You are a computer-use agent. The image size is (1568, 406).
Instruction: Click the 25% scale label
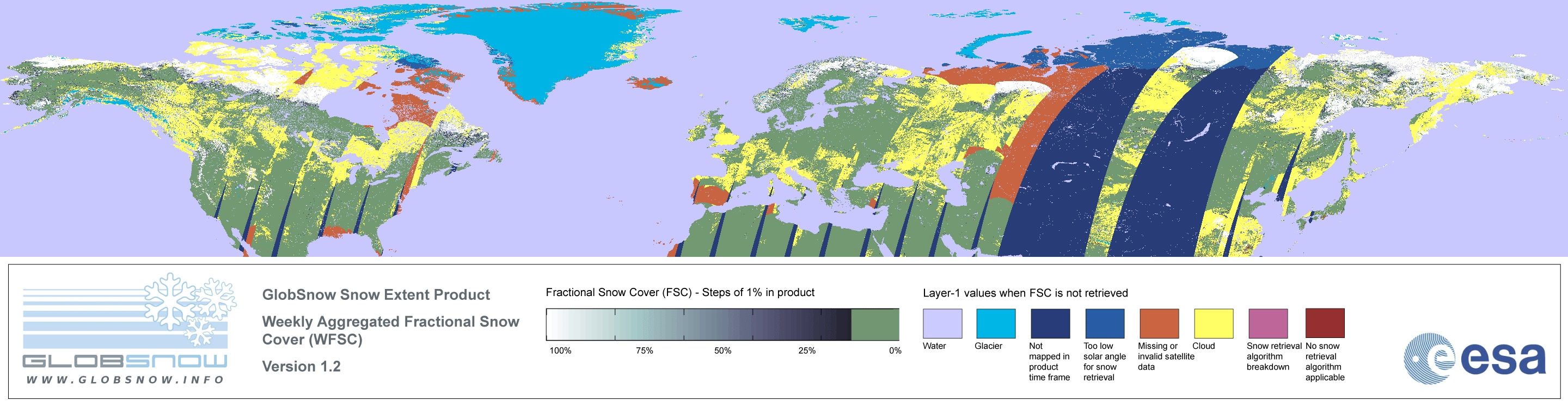pyautogui.click(x=806, y=350)
